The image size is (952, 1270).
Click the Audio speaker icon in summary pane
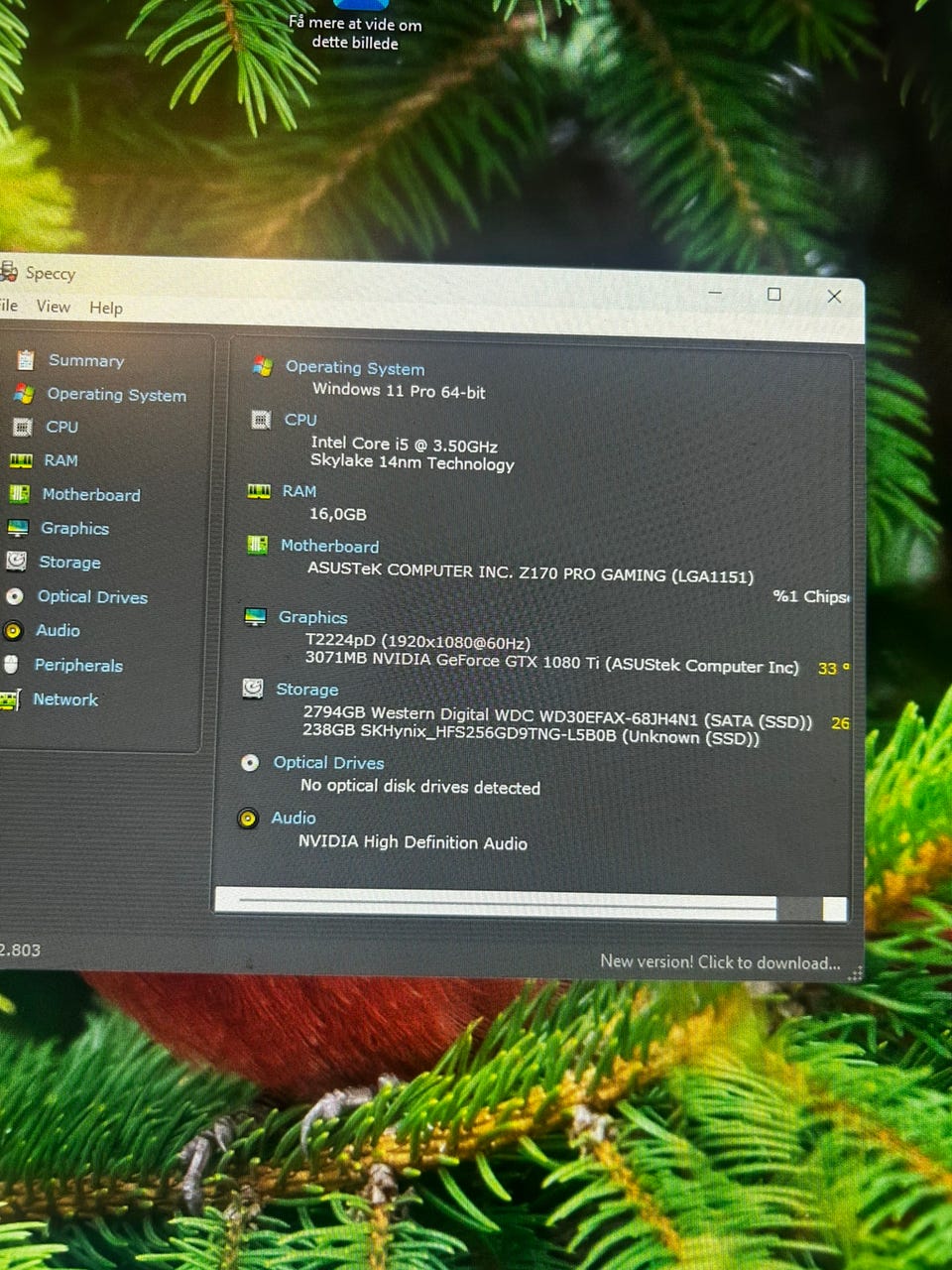[248, 819]
